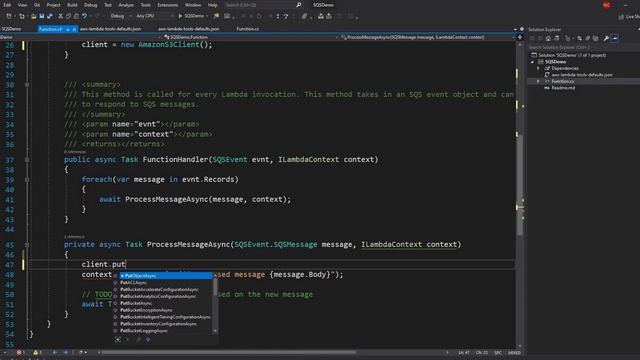640x360 pixels.
Task: Open the View menu
Action: [x=22, y=5]
